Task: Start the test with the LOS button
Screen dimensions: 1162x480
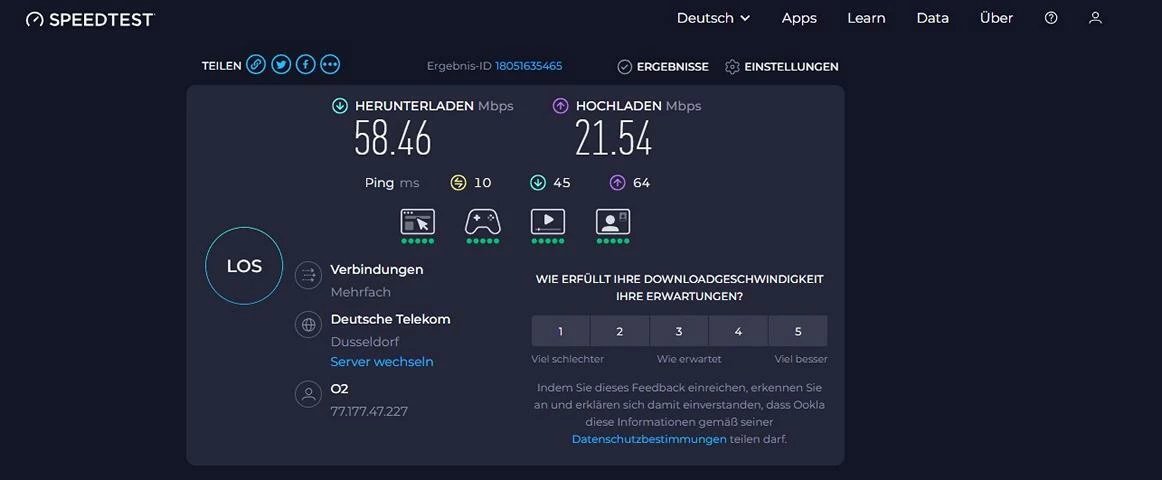Action: pyautogui.click(x=244, y=266)
